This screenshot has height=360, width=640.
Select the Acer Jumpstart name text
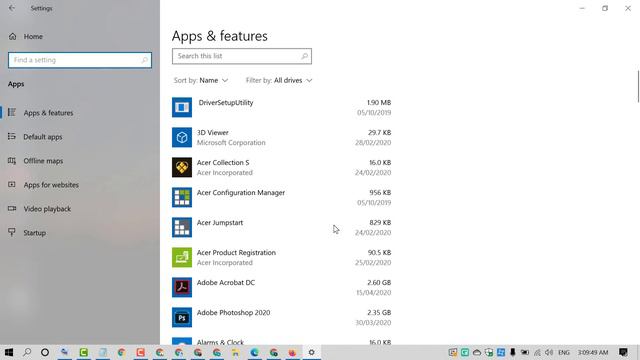click(220, 223)
